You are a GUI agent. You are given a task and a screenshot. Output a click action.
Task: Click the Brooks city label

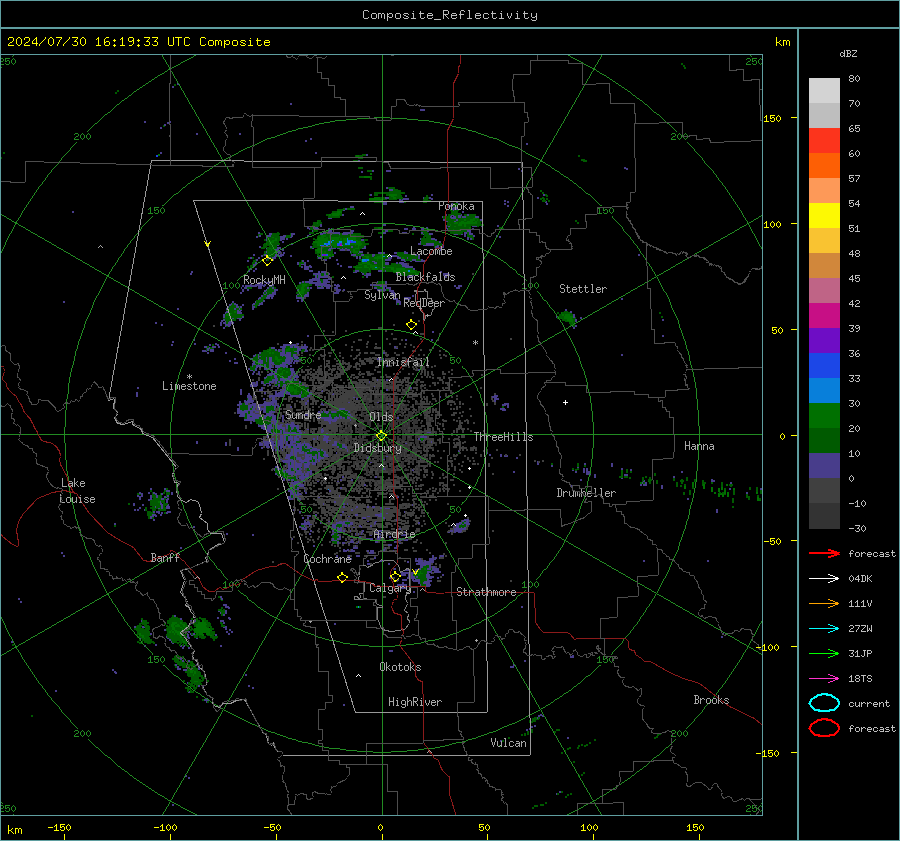[711, 700]
